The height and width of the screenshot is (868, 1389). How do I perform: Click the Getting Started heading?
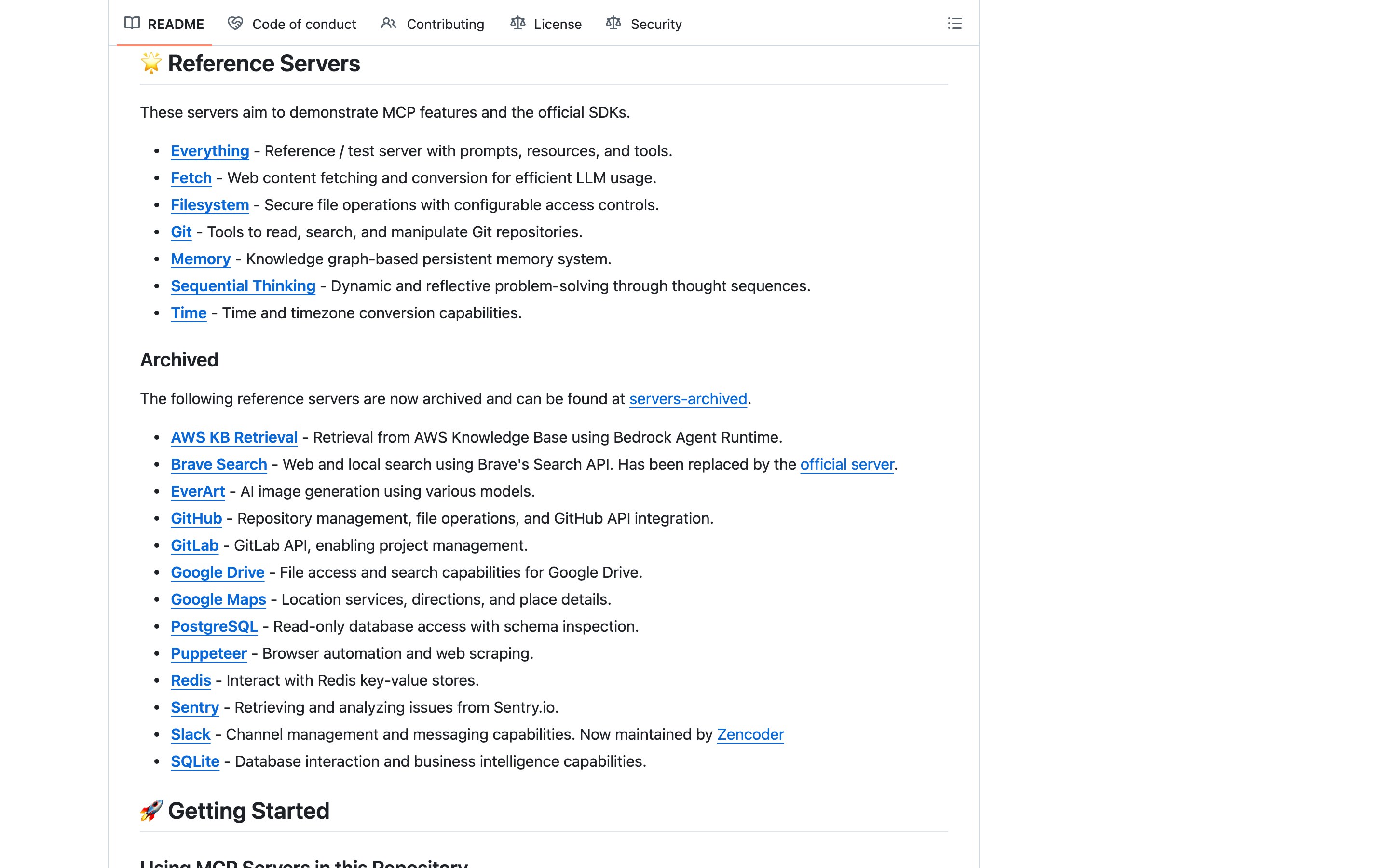click(x=235, y=811)
